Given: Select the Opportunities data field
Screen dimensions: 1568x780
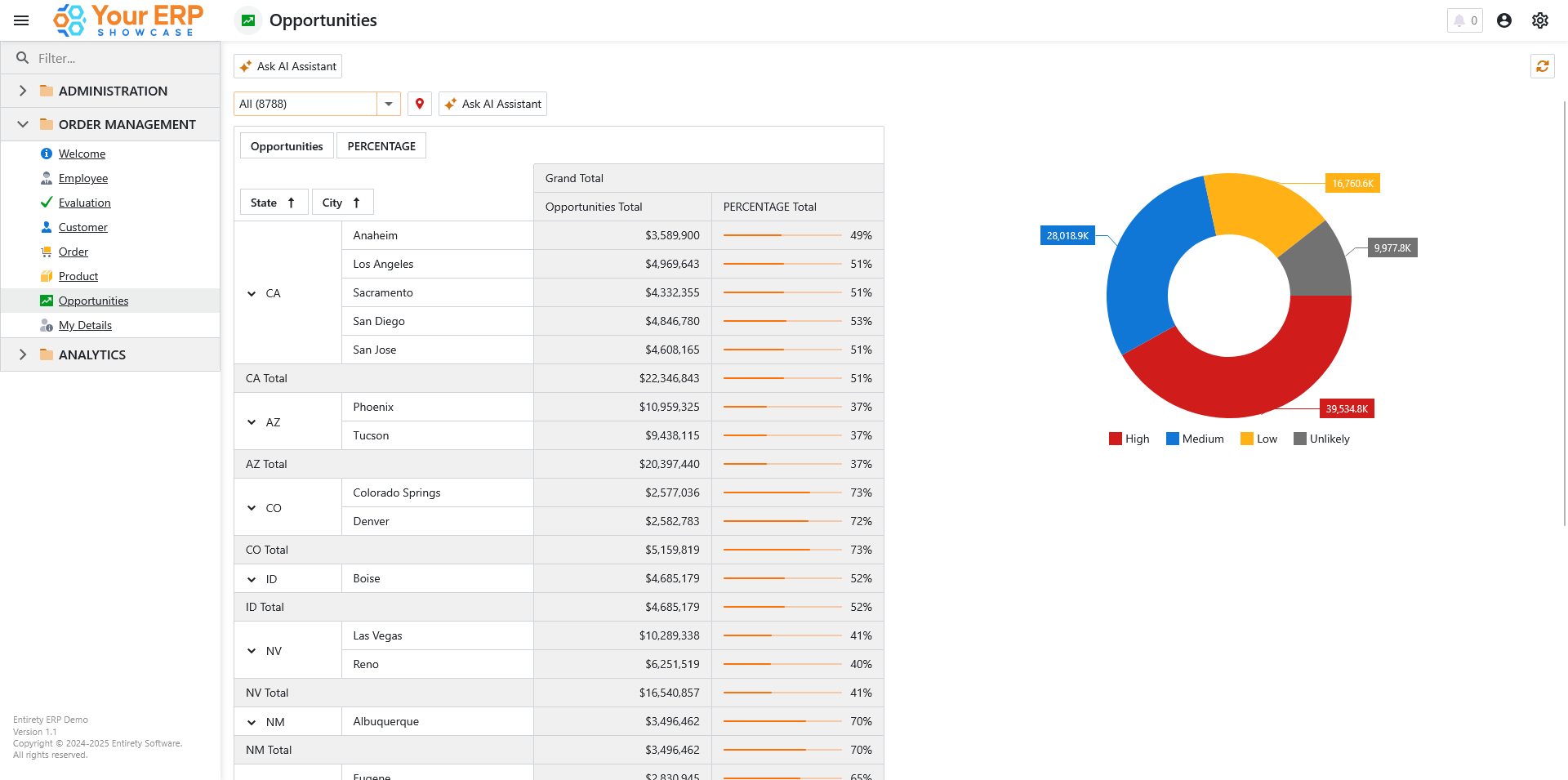Looking at the screenshot, I should coord(287,146).
